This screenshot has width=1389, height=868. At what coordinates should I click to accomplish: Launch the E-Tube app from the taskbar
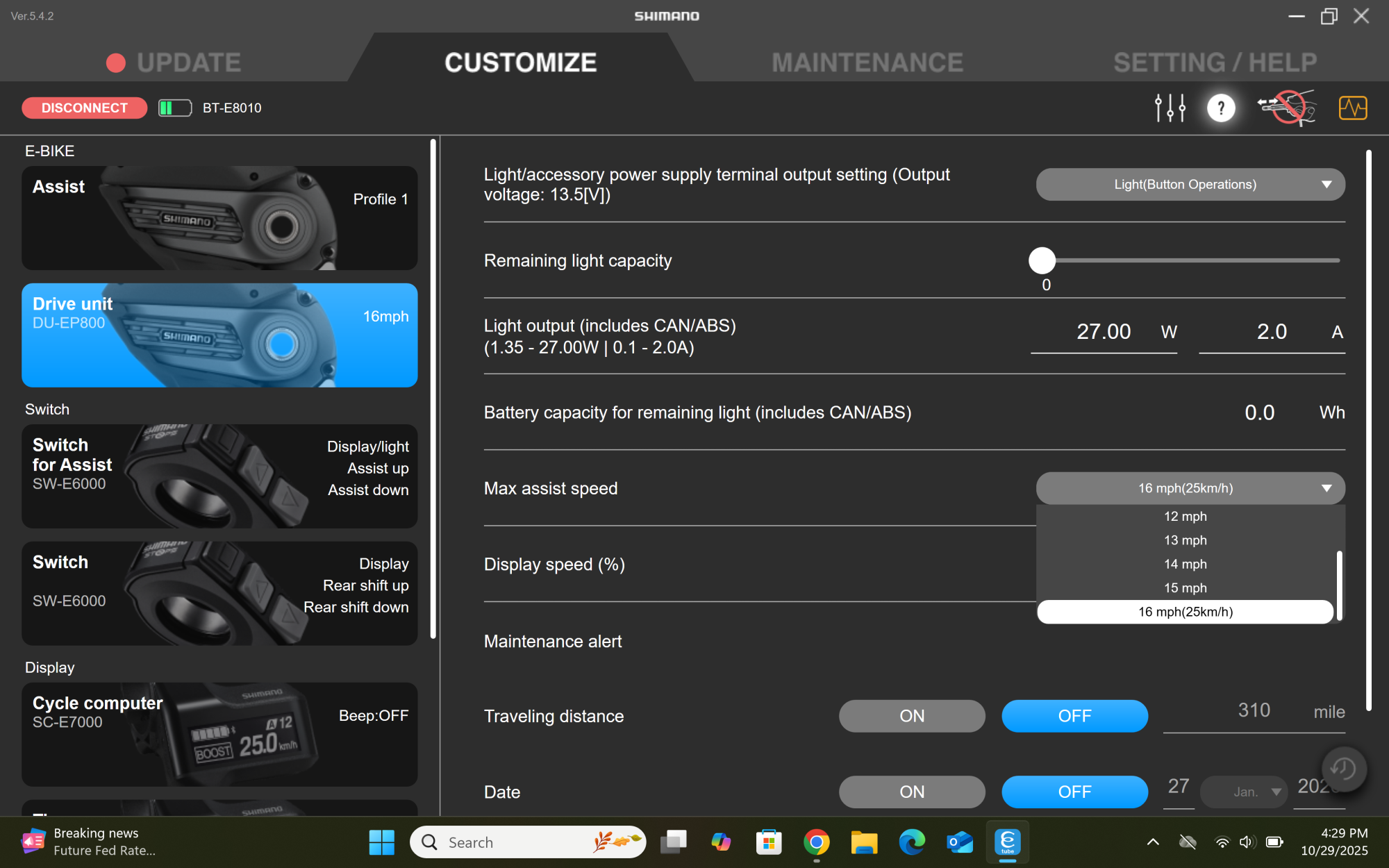click(x=1007, y=842)
